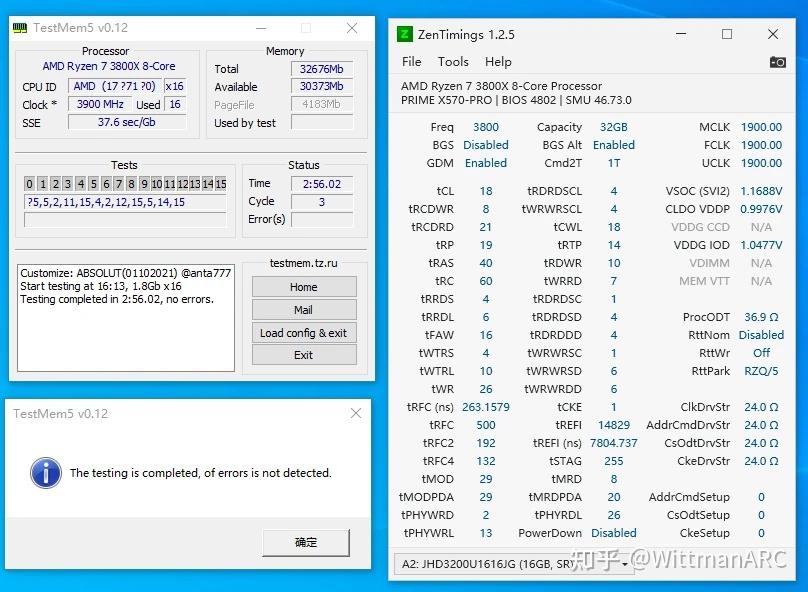Click the camera screenshot icon in ZenTimings

coord(777,61)
